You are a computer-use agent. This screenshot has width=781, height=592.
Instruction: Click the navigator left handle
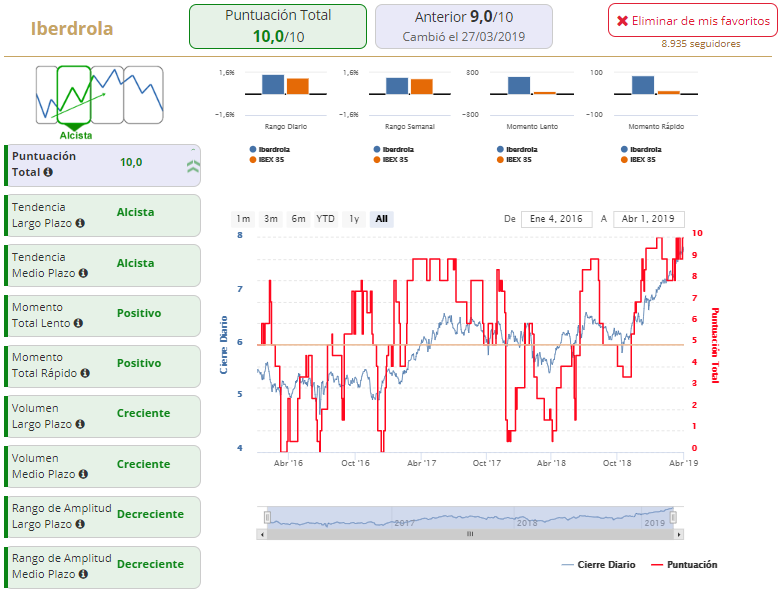pos(267,518)
